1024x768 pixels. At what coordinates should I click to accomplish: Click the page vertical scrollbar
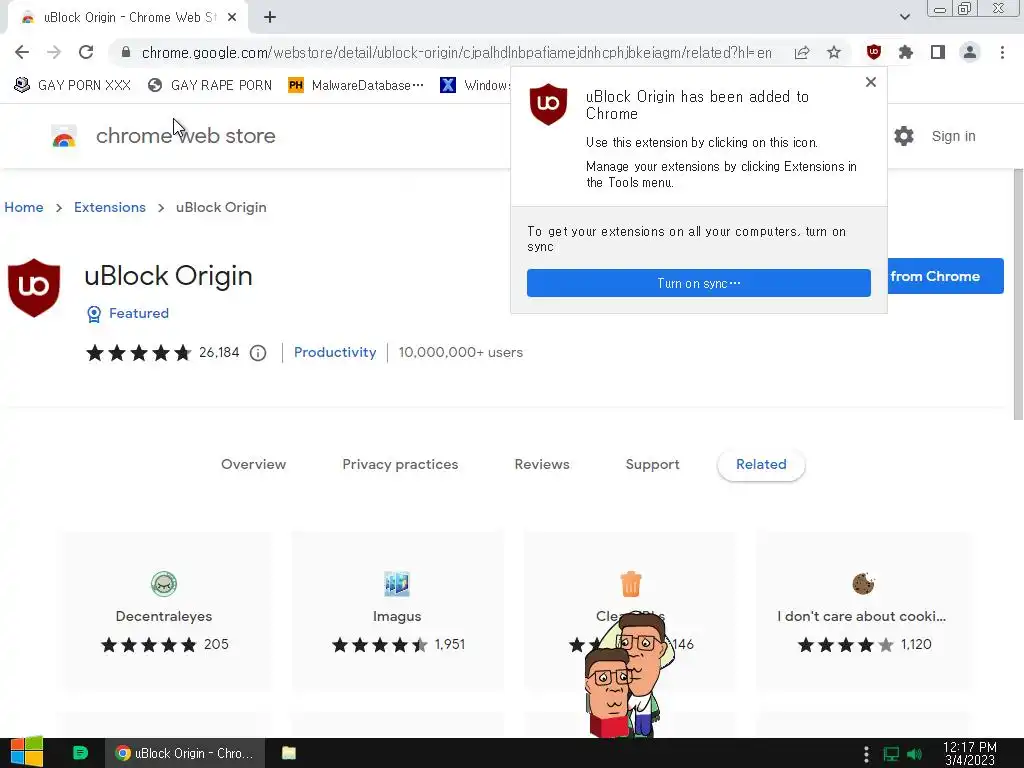1018,294
